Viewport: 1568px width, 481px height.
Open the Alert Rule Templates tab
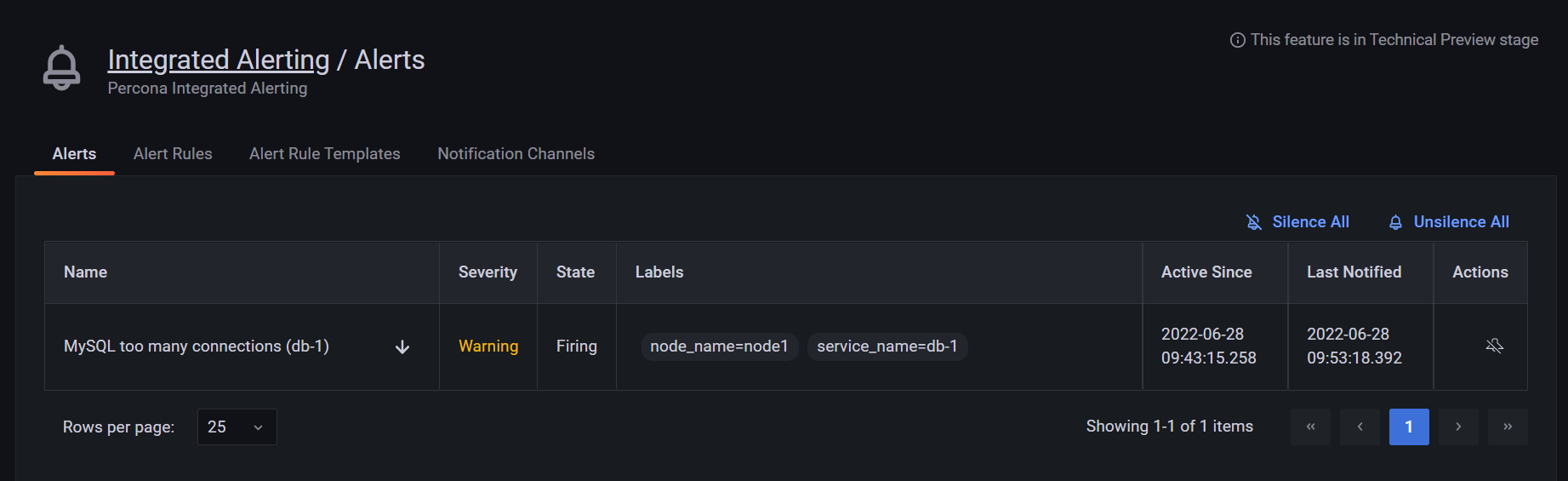tap(325, 154)
